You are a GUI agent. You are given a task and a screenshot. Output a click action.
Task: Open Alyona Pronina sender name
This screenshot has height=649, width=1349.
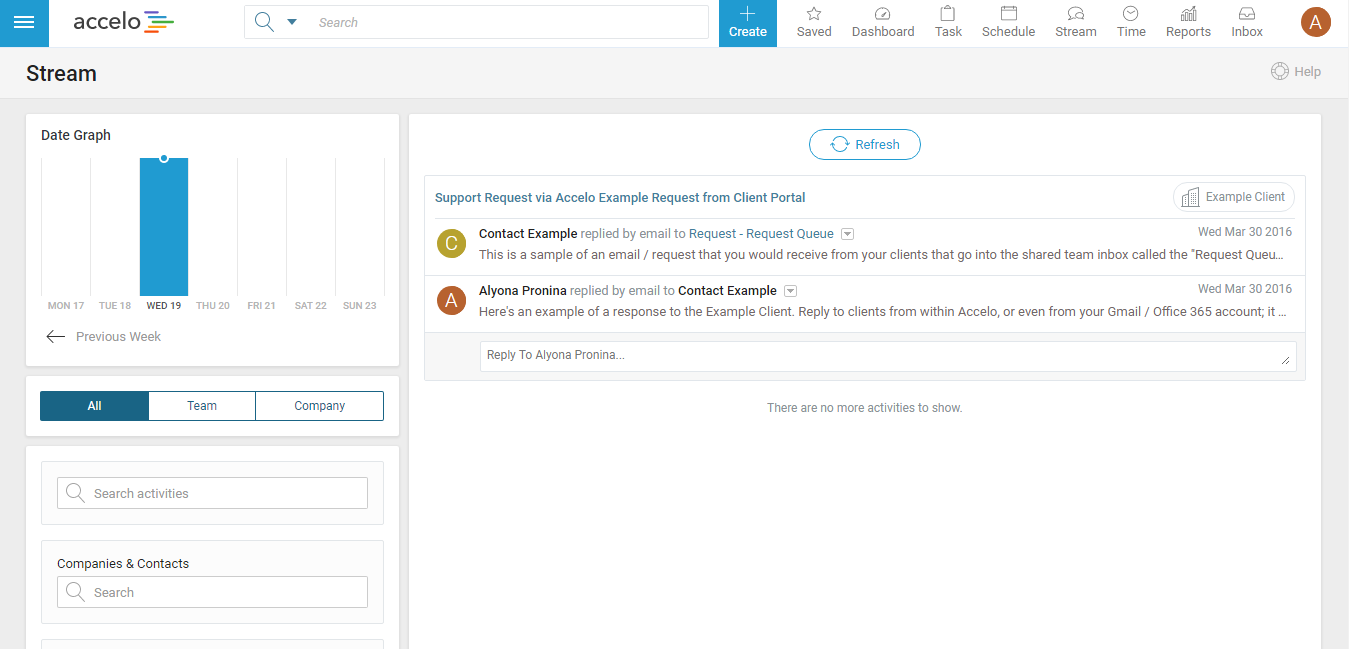point(523,291)
